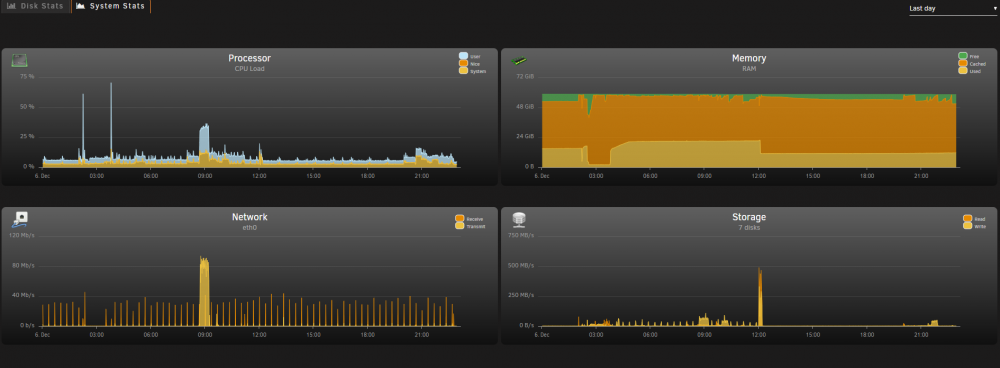Toggle the Read series in the Storage legend
This screenshot has width=1000, height=368.
click(974, 219)
